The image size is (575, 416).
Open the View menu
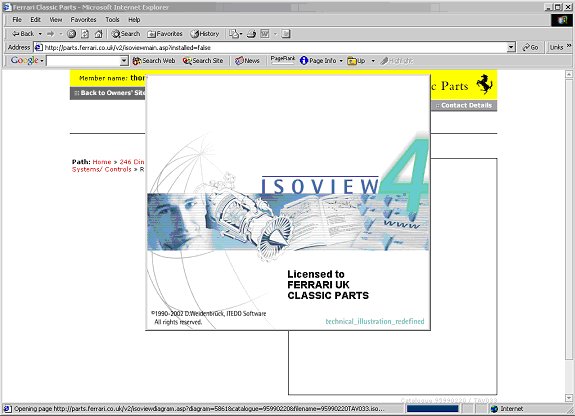point(56,20)
